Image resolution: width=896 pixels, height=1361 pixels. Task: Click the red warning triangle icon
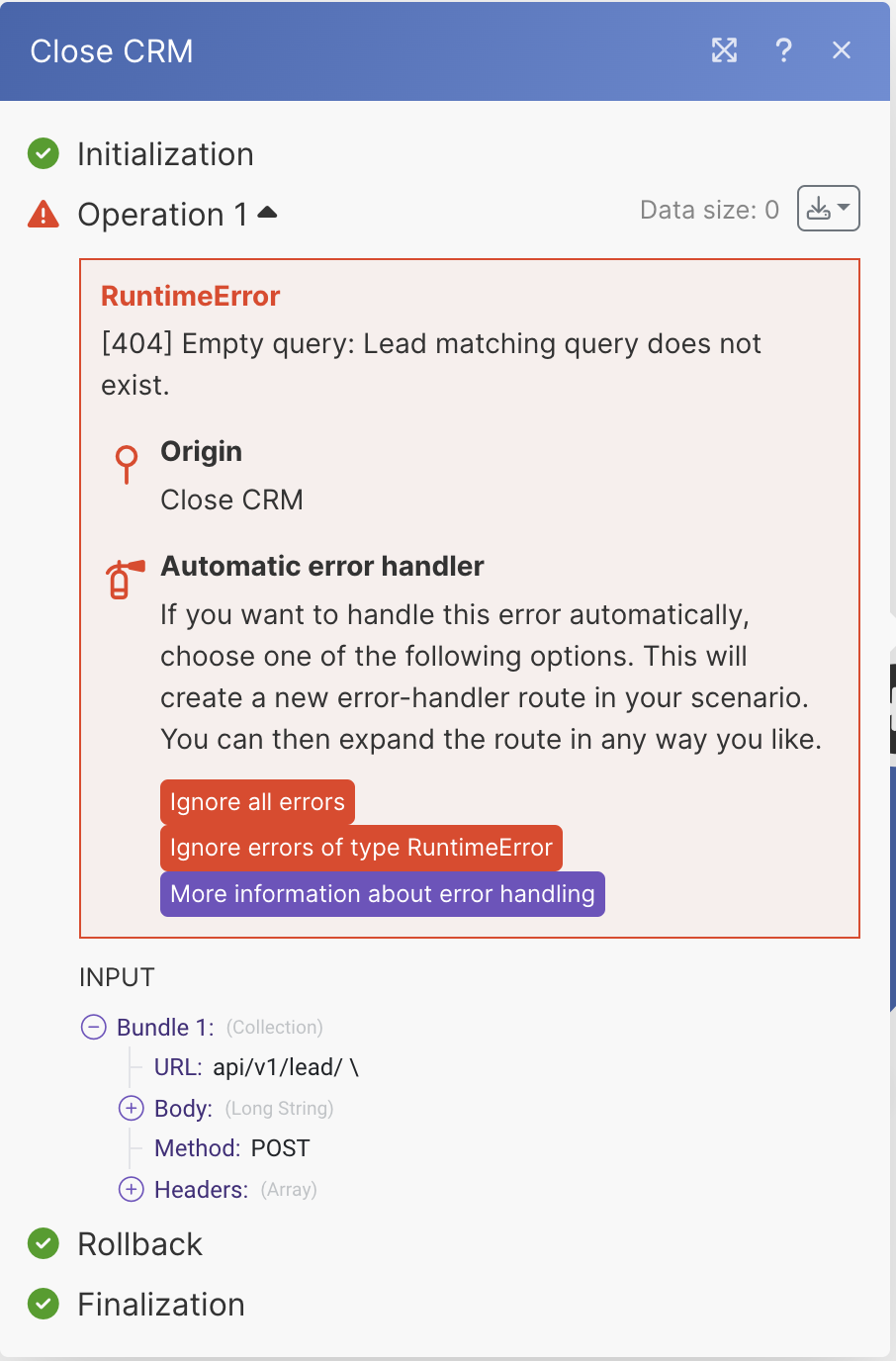(44, 214)
